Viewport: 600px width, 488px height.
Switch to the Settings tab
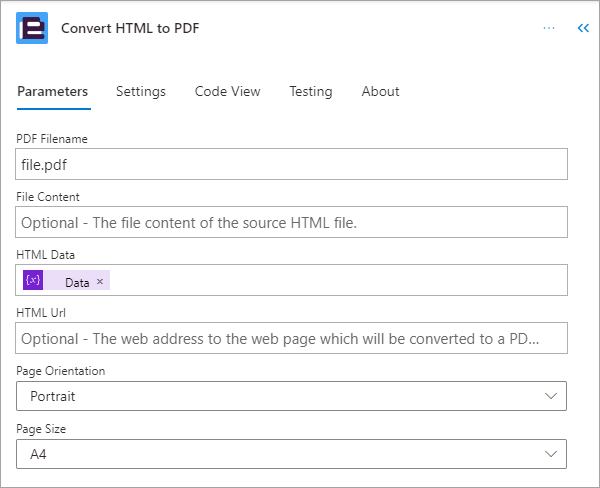[141, 91]
